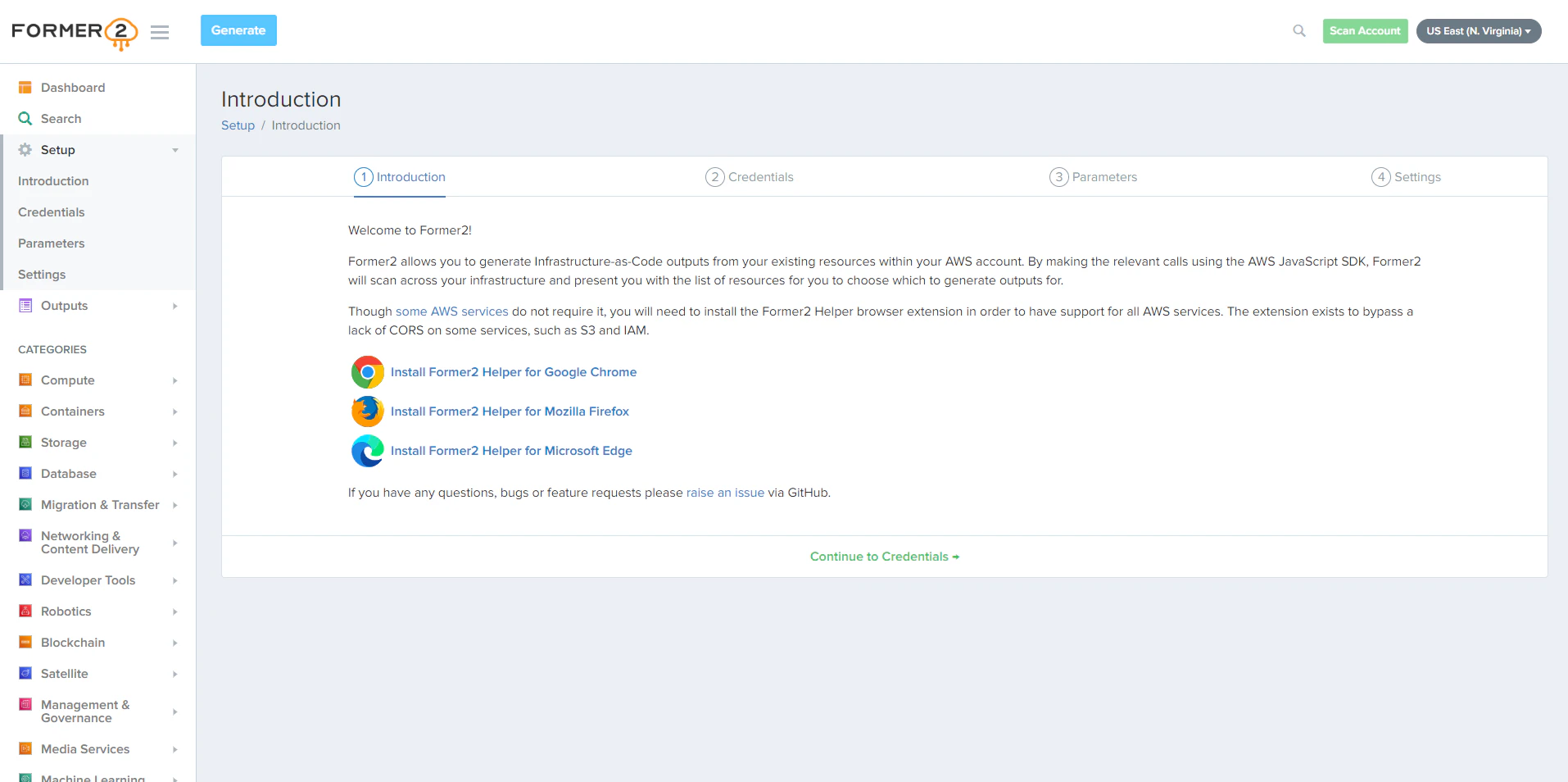Click the Setup breadcrumb link
Image resolution: width=1568 pixels, height=782 pixels.
pos(238,125)
